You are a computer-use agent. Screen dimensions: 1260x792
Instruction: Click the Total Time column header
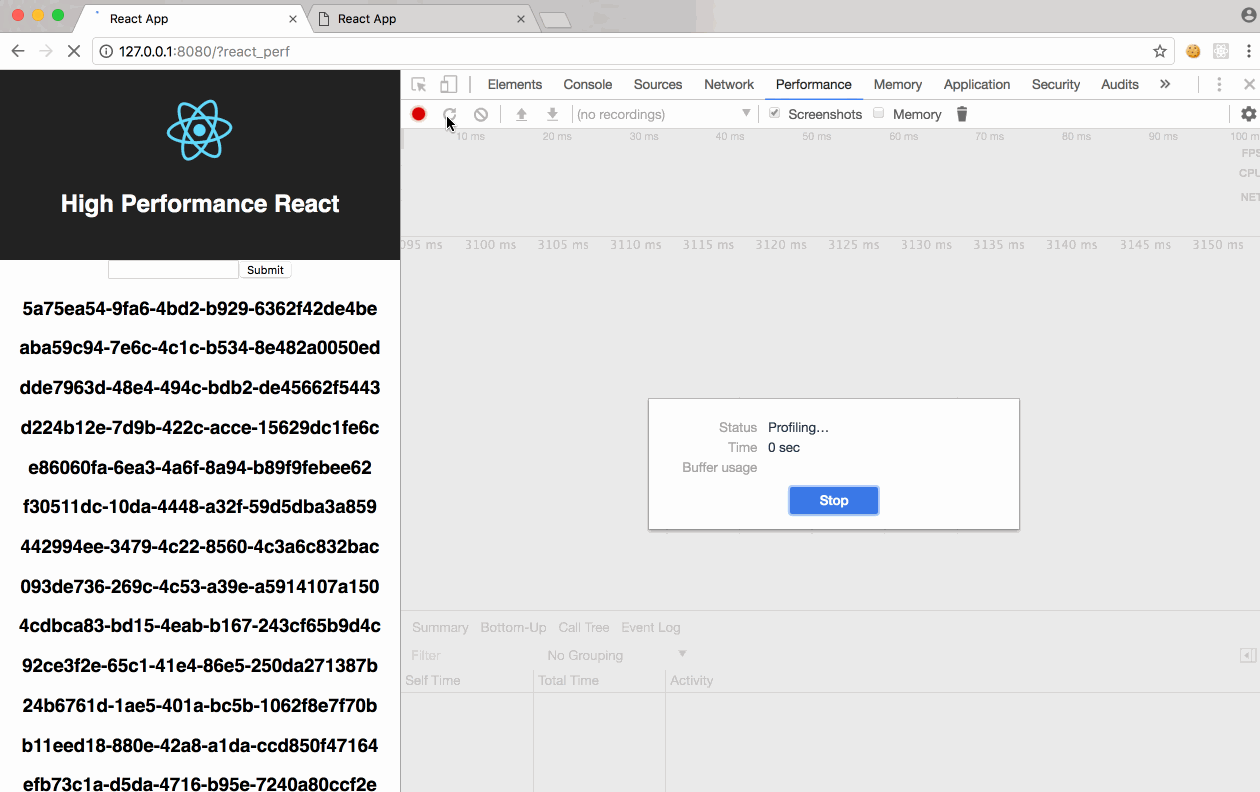tap(599, 680)
